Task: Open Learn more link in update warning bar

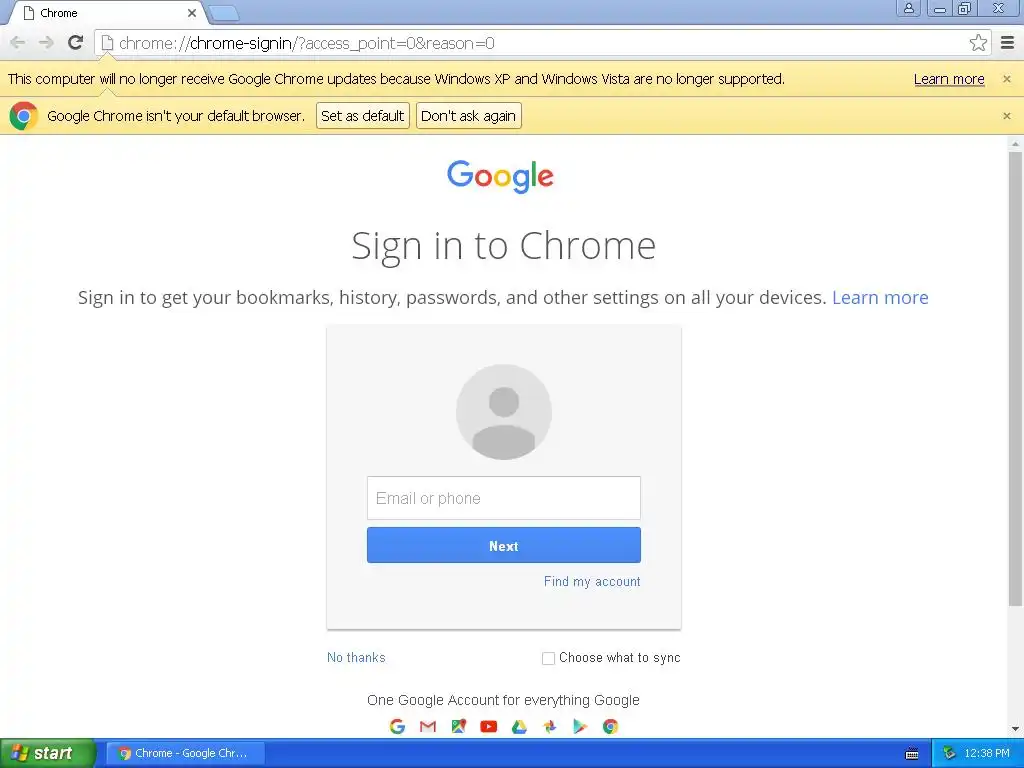Action: point(949,79)
